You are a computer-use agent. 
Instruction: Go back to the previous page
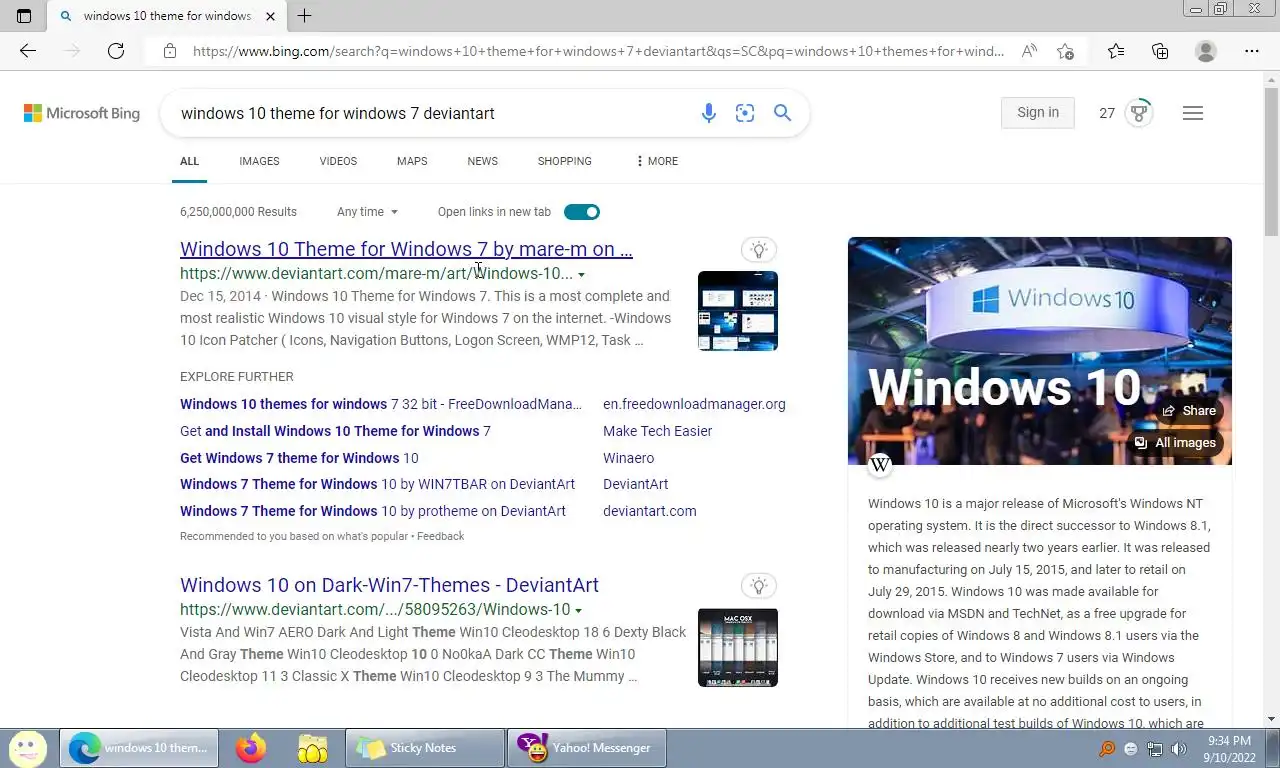pos(28,51)
